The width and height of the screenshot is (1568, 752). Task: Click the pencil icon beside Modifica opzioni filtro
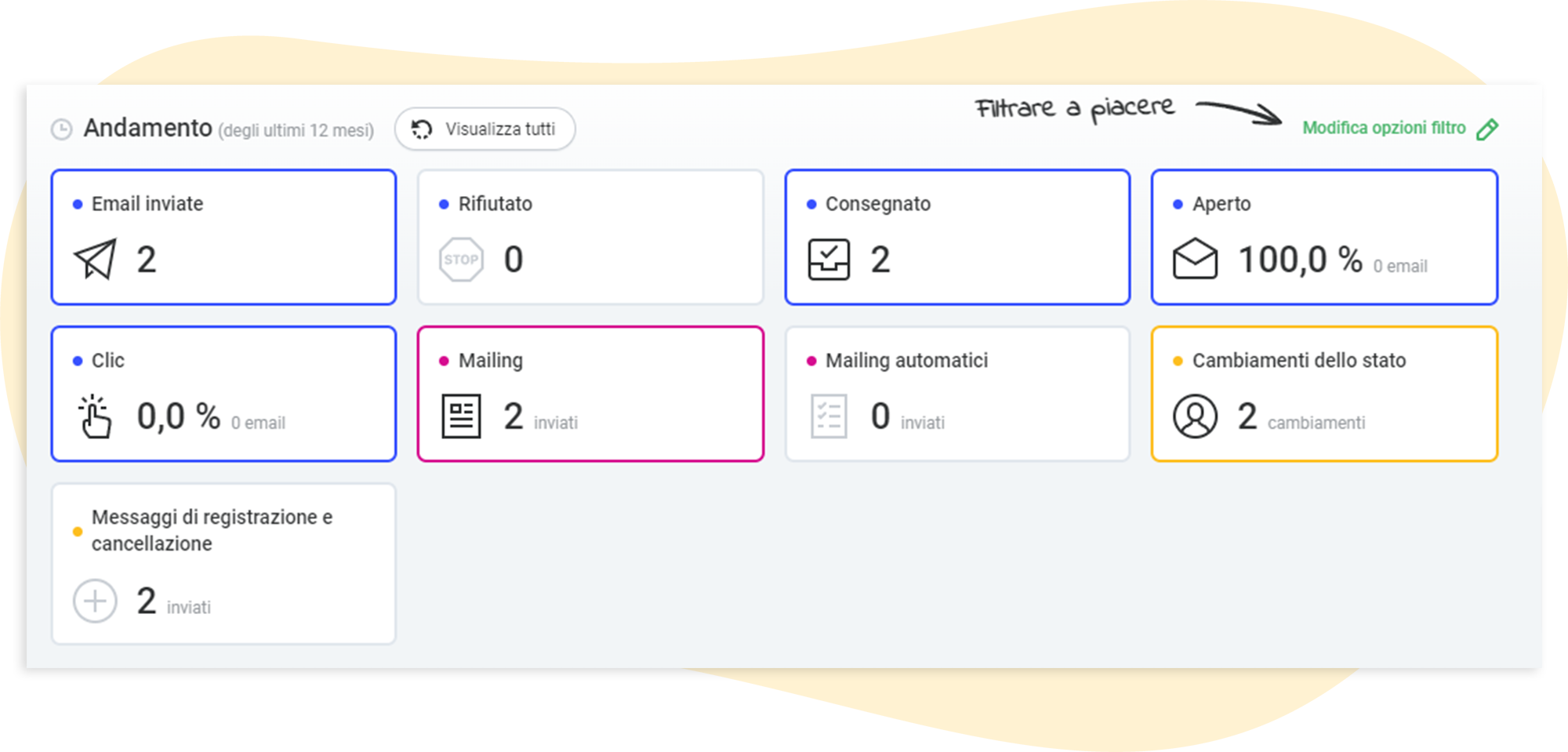click(x=1487, y=129)
